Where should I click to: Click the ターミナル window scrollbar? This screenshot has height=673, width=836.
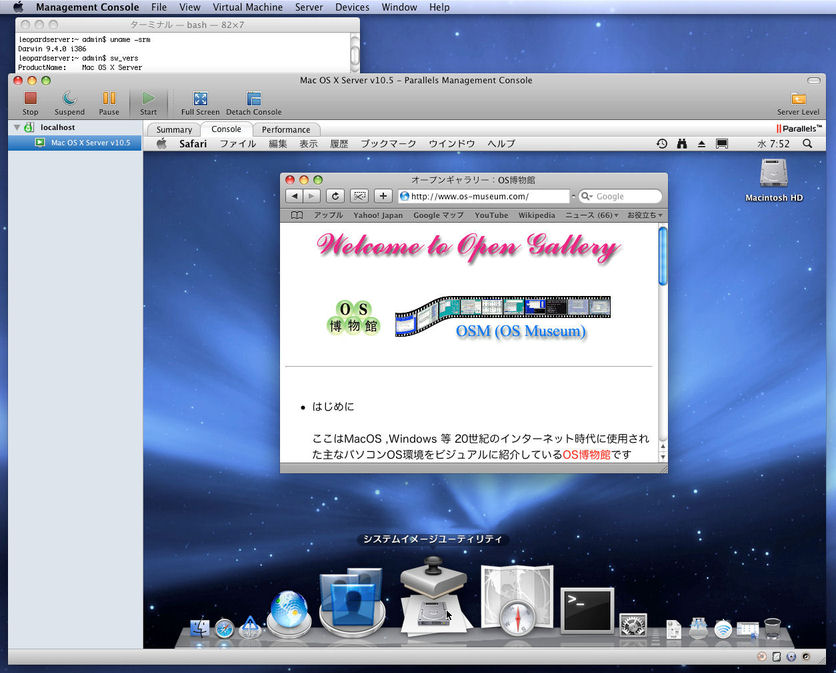pyautogui.click(x=355, y=53)
